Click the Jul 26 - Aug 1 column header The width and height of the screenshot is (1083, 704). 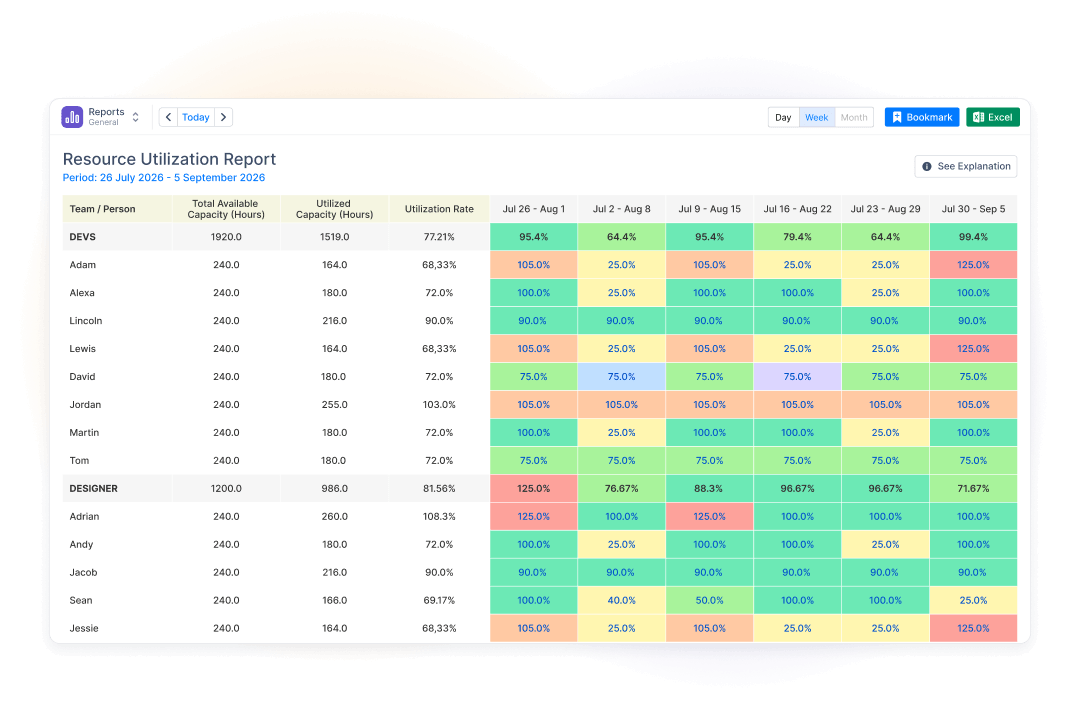tap(533, 209)
